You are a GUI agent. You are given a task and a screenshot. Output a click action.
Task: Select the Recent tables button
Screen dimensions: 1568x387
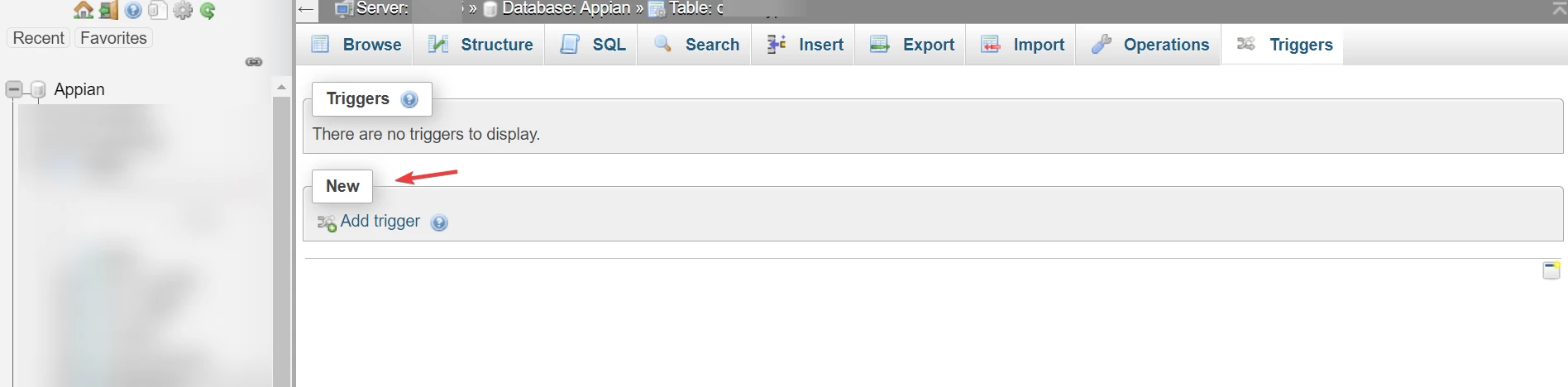38,38
